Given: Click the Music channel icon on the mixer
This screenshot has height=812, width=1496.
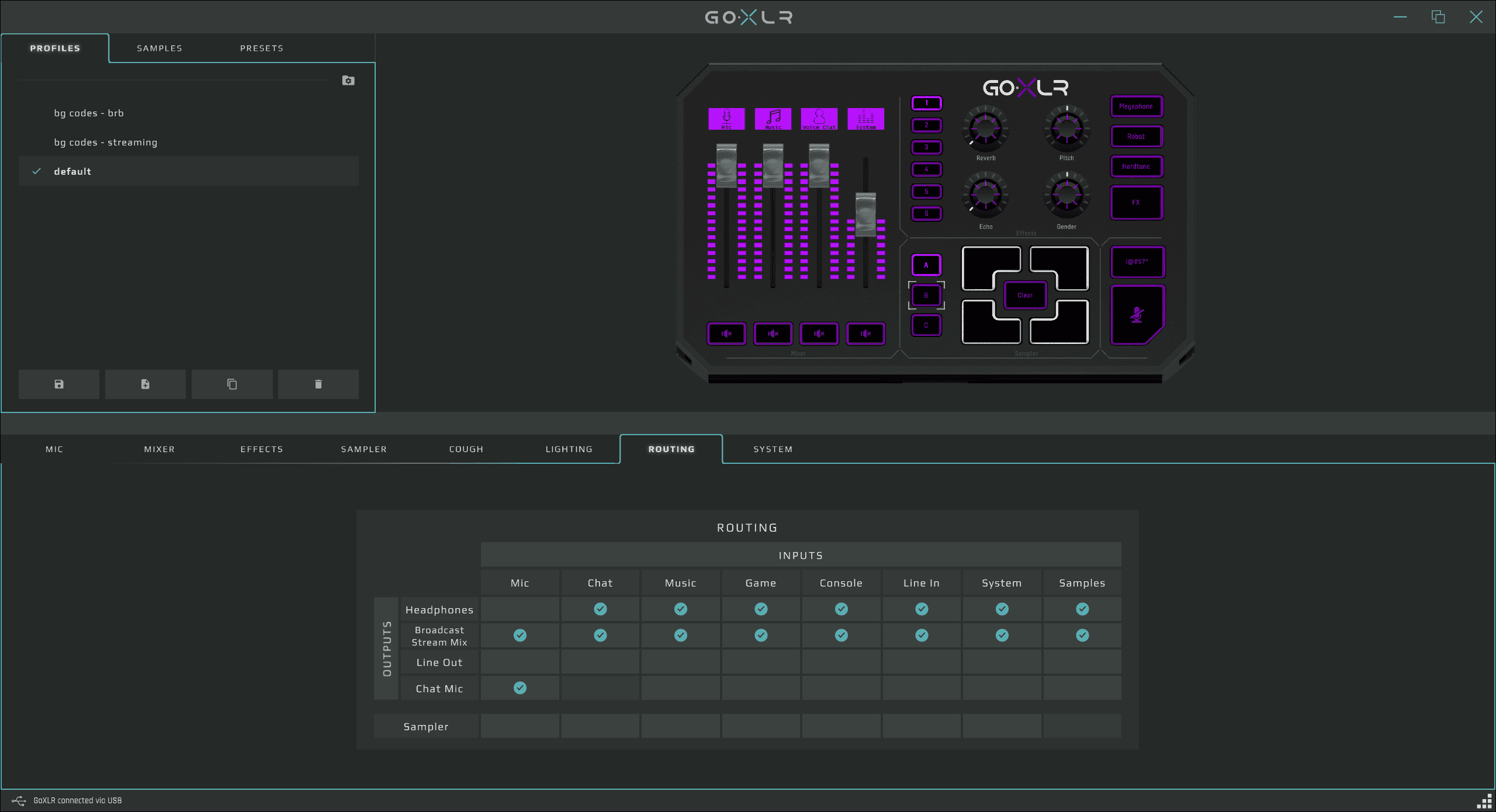Looking at the screenshot, I should (773, 119).
